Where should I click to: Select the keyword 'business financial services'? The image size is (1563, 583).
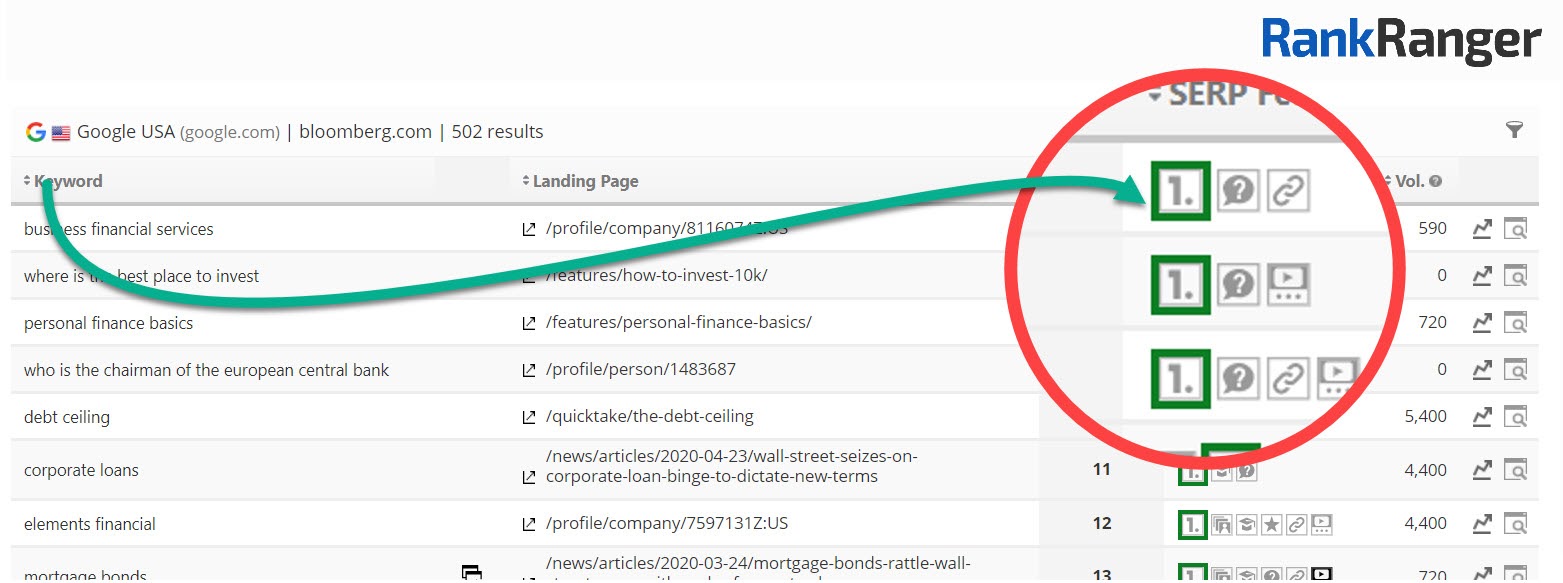119,229
